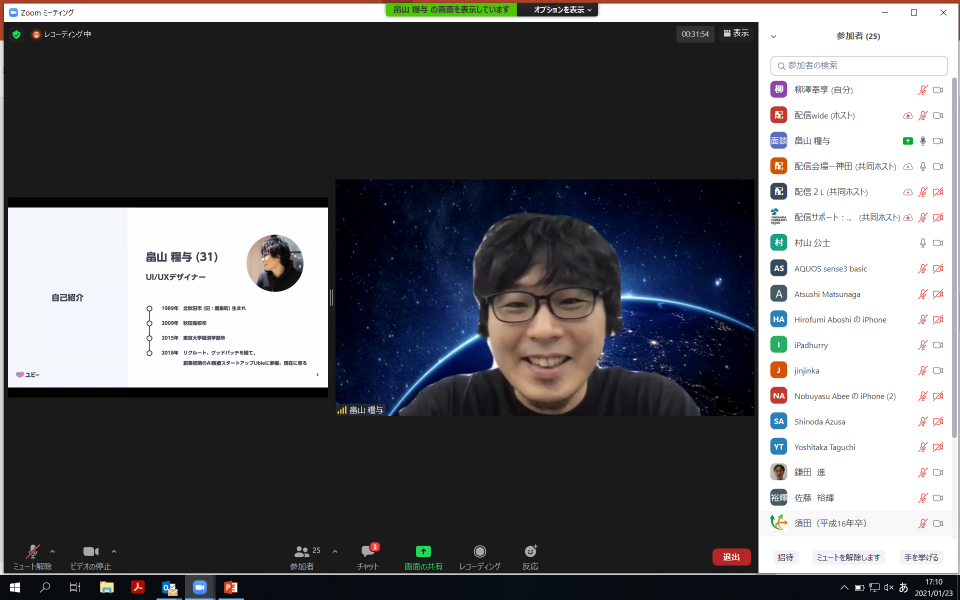
Task: Click the red leave meeting button
Action: [x=732, y=557]
